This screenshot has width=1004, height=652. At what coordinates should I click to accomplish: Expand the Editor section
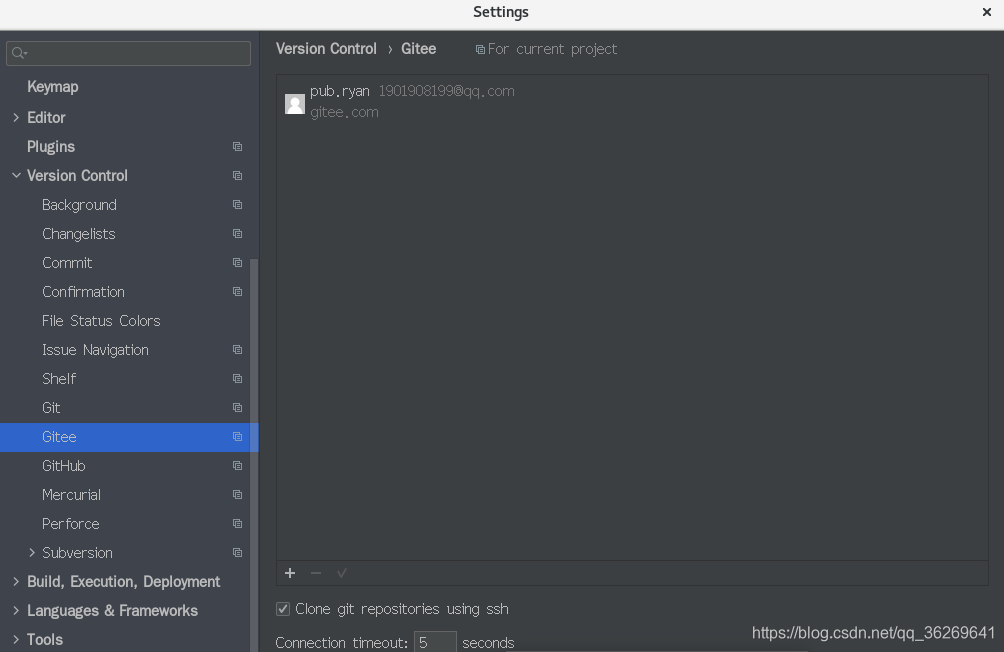point(16,117)
